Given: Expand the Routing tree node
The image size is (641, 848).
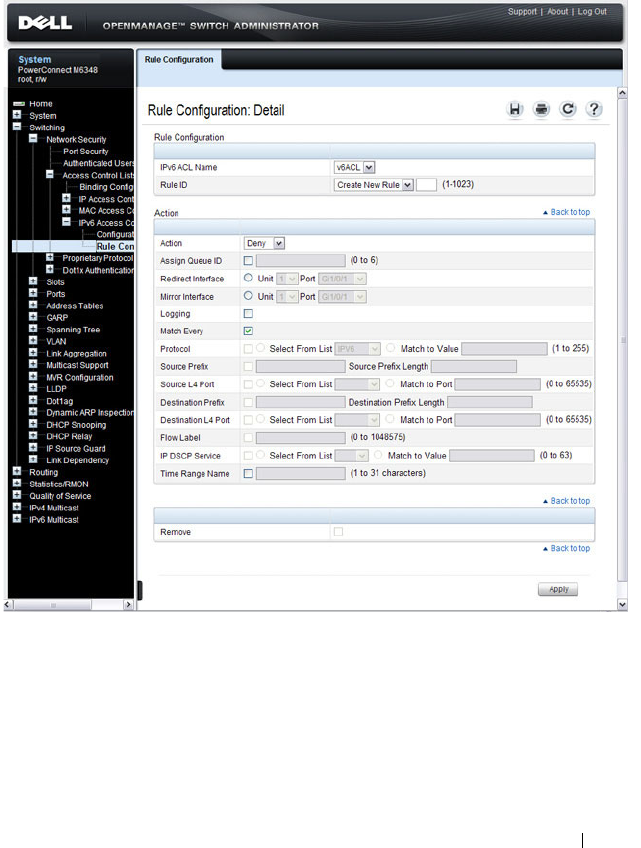Looking at the screenshot, I should point(17,472).
